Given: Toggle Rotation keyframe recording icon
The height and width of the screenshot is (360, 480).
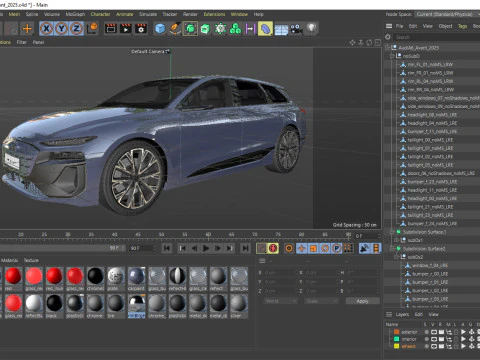Looking at the screenshot, I should (x=325, y=248).
